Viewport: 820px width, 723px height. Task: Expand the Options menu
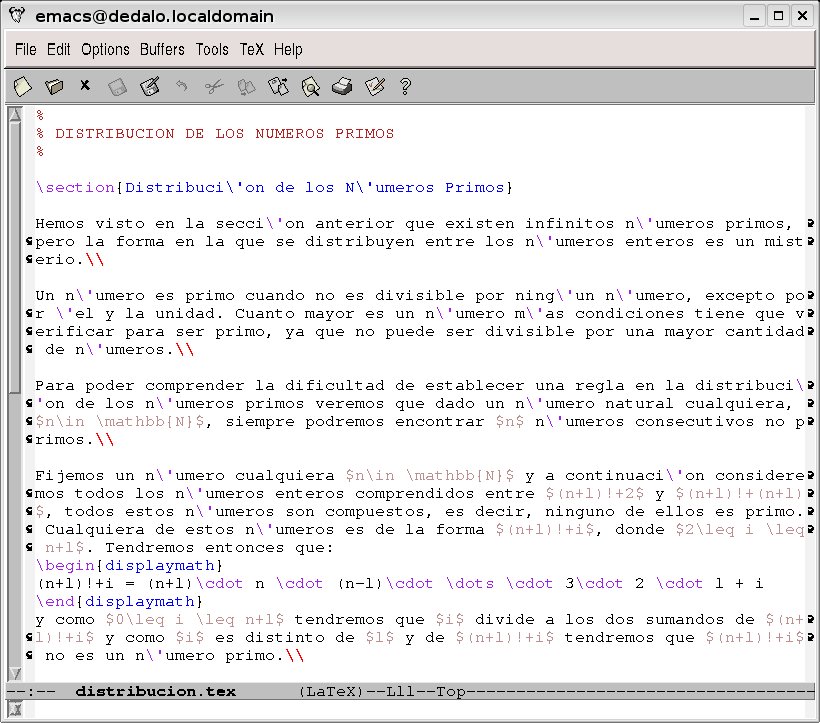[x=105, y=49]
